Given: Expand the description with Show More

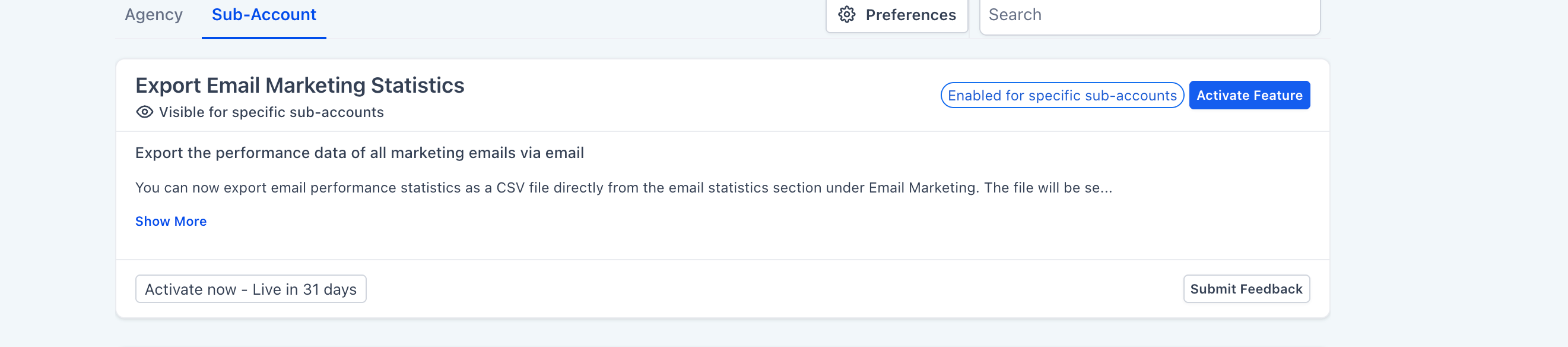Looking at the screenshot, I should pyautogui.click(x=170, y=222).
